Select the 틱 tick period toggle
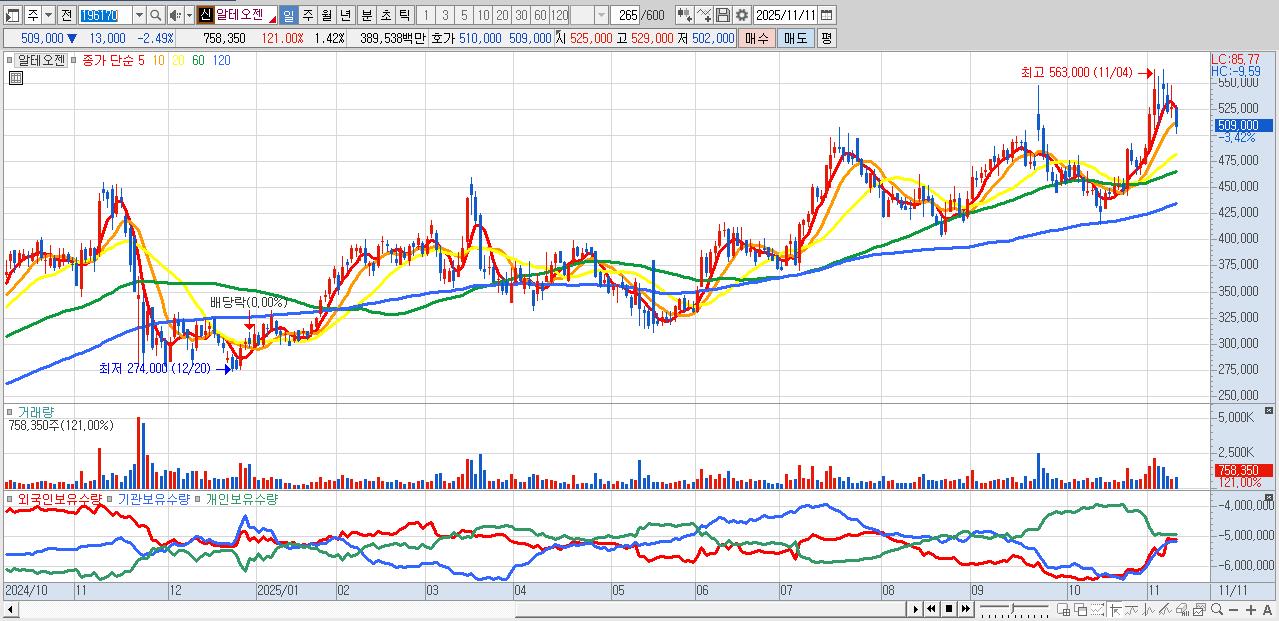1279x621 pixels. pyautogui.click(x=404, y=15)
